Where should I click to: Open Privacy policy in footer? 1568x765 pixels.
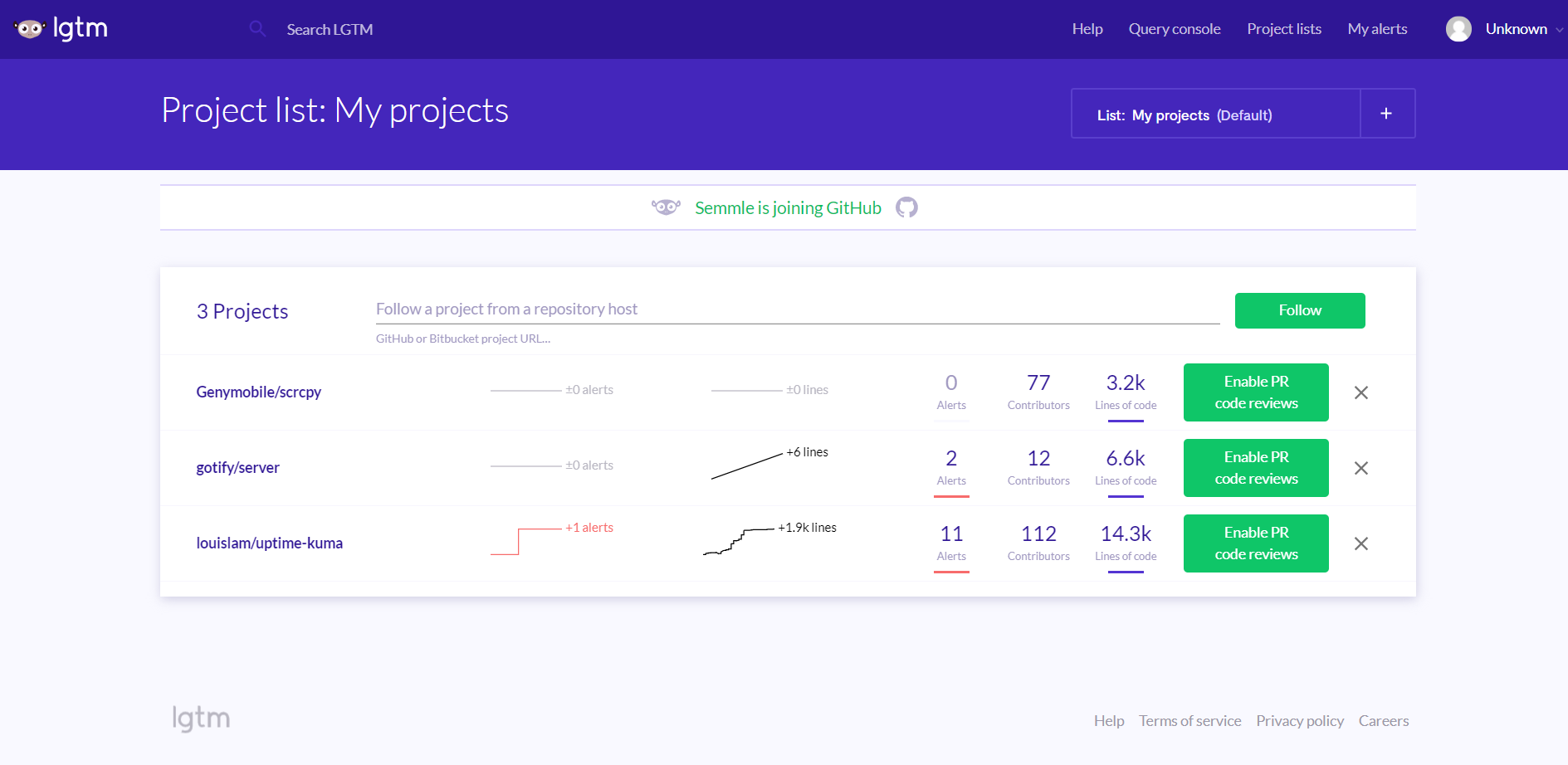point(1300,721)
